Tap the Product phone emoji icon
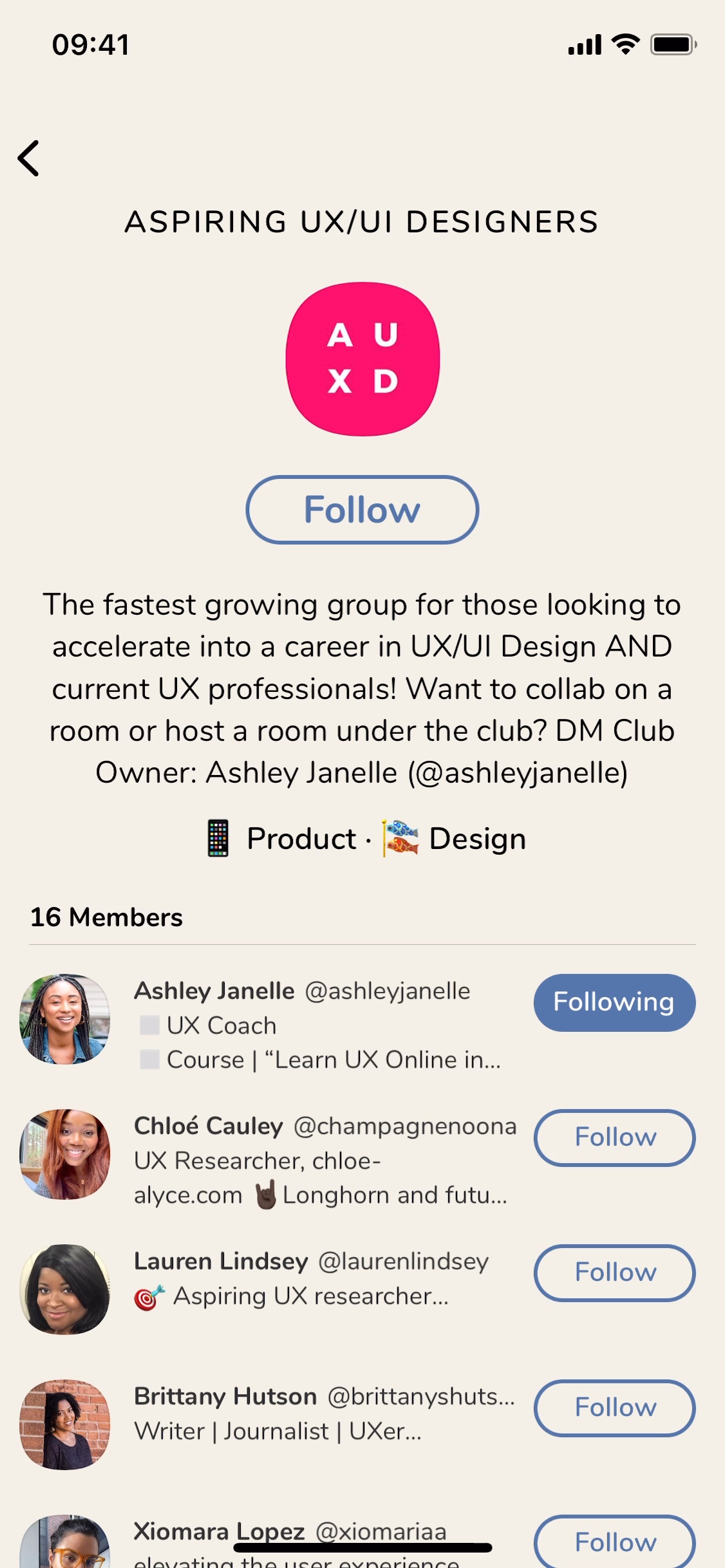 pos(218,838)
